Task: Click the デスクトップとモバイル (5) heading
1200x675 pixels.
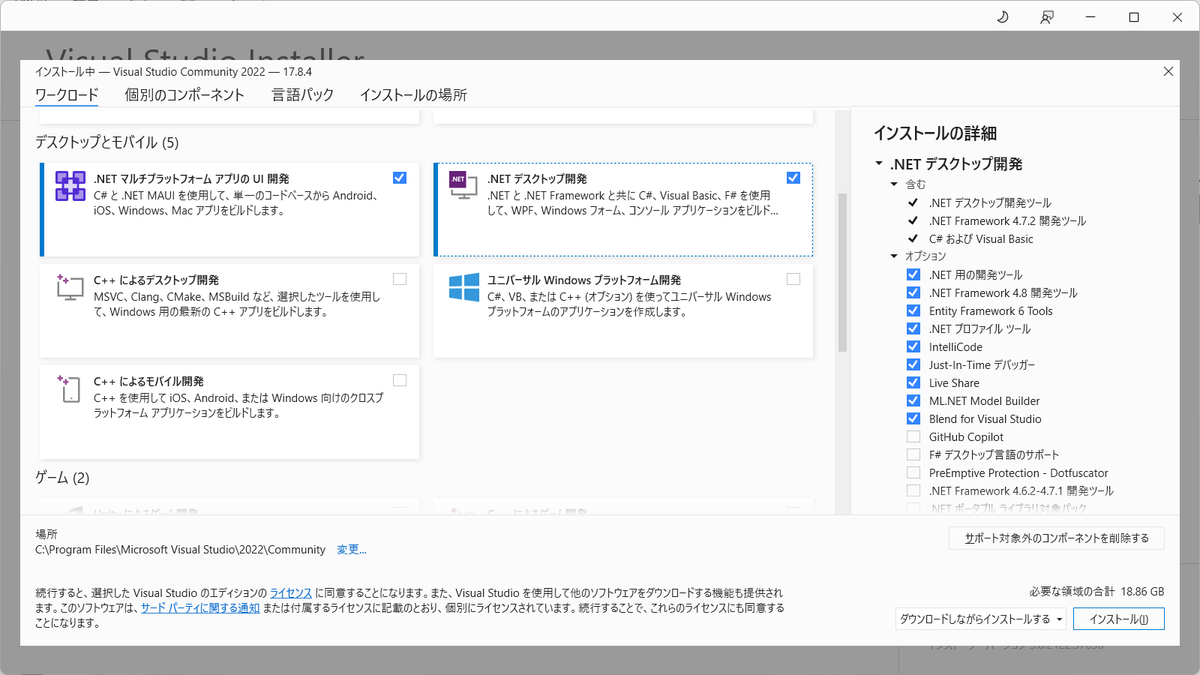Action: [107, 143]
